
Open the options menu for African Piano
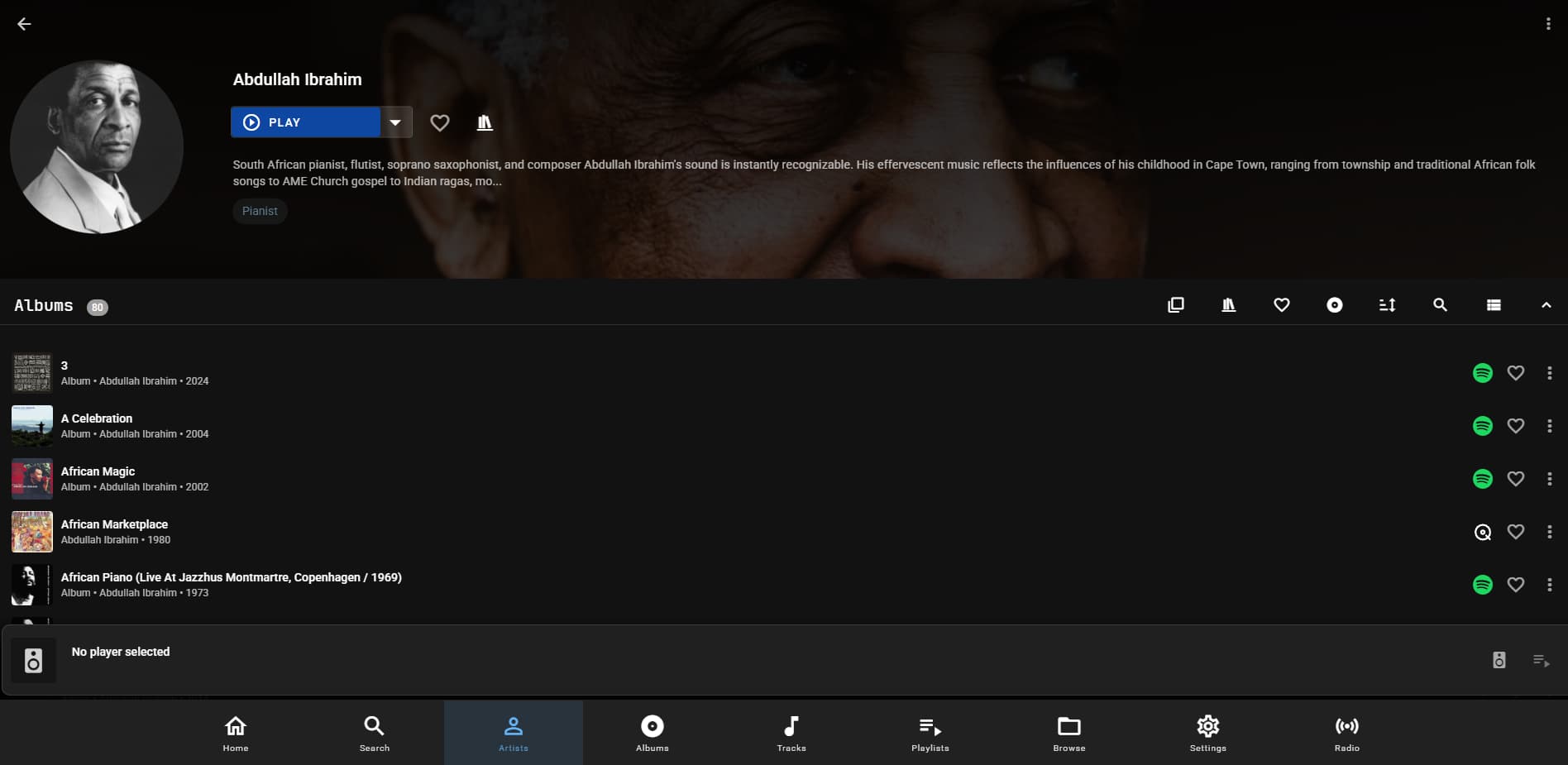tap(1549, 585)
